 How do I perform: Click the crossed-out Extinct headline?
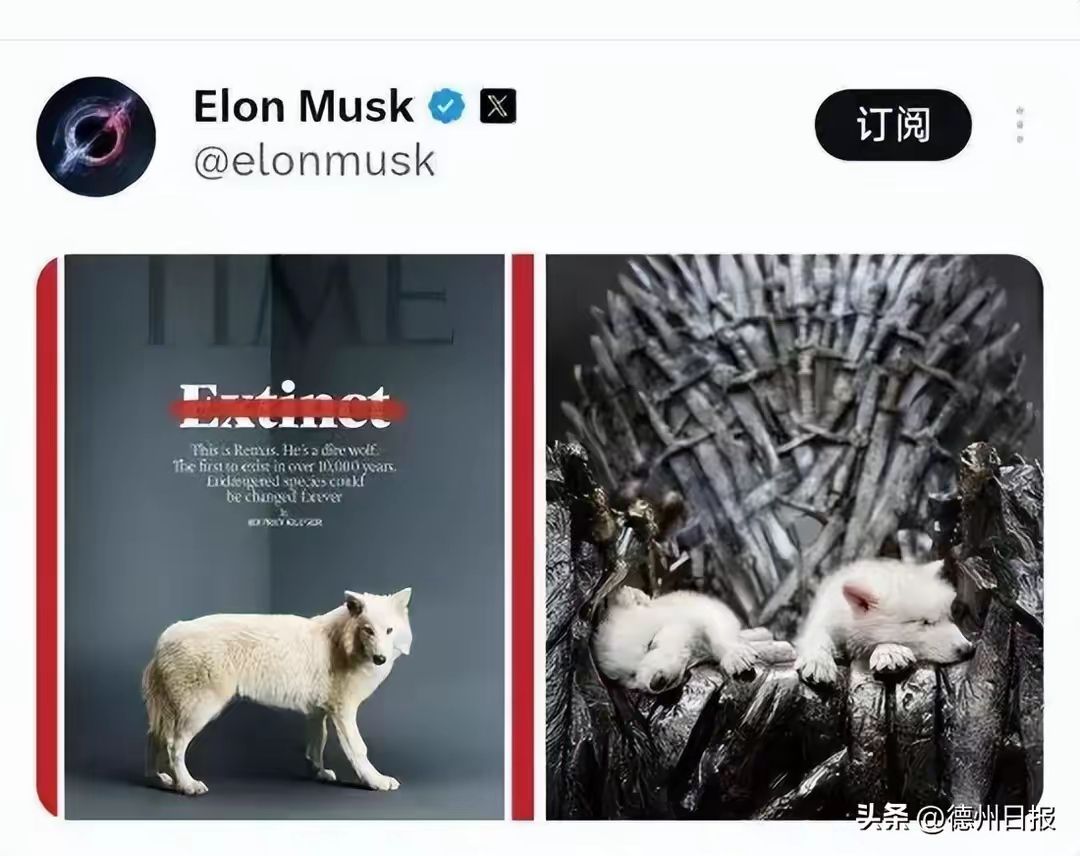(286, 408)
